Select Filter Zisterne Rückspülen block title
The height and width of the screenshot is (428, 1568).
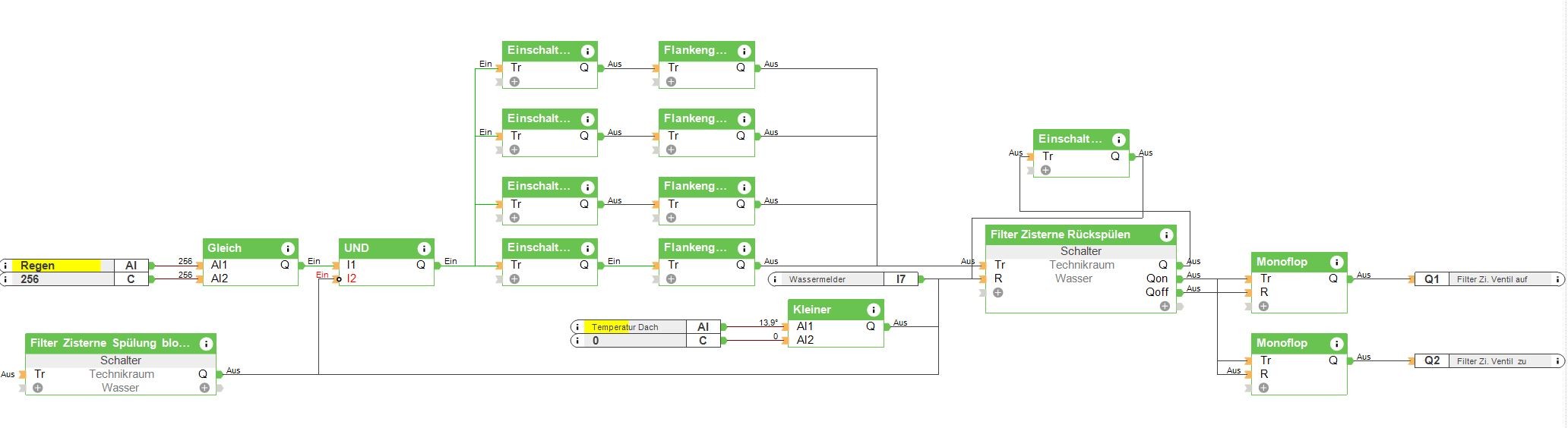click(1060, 234)
